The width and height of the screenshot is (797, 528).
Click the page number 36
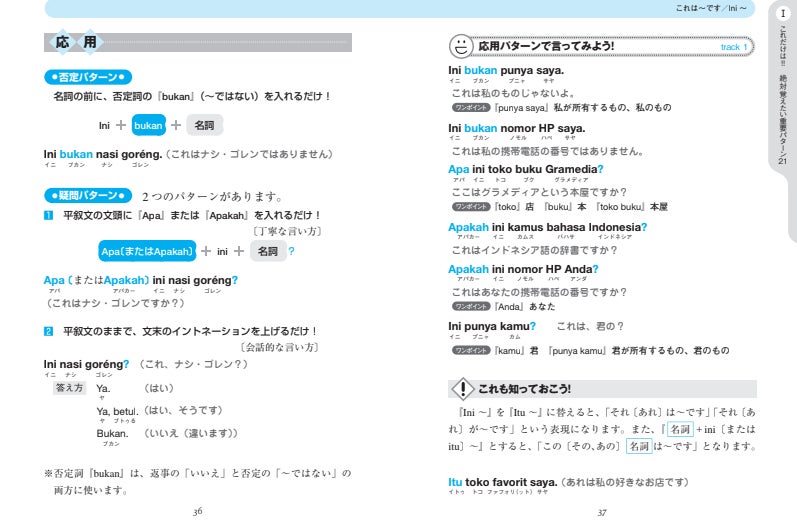pyautogui.click(x=198, y=511)
